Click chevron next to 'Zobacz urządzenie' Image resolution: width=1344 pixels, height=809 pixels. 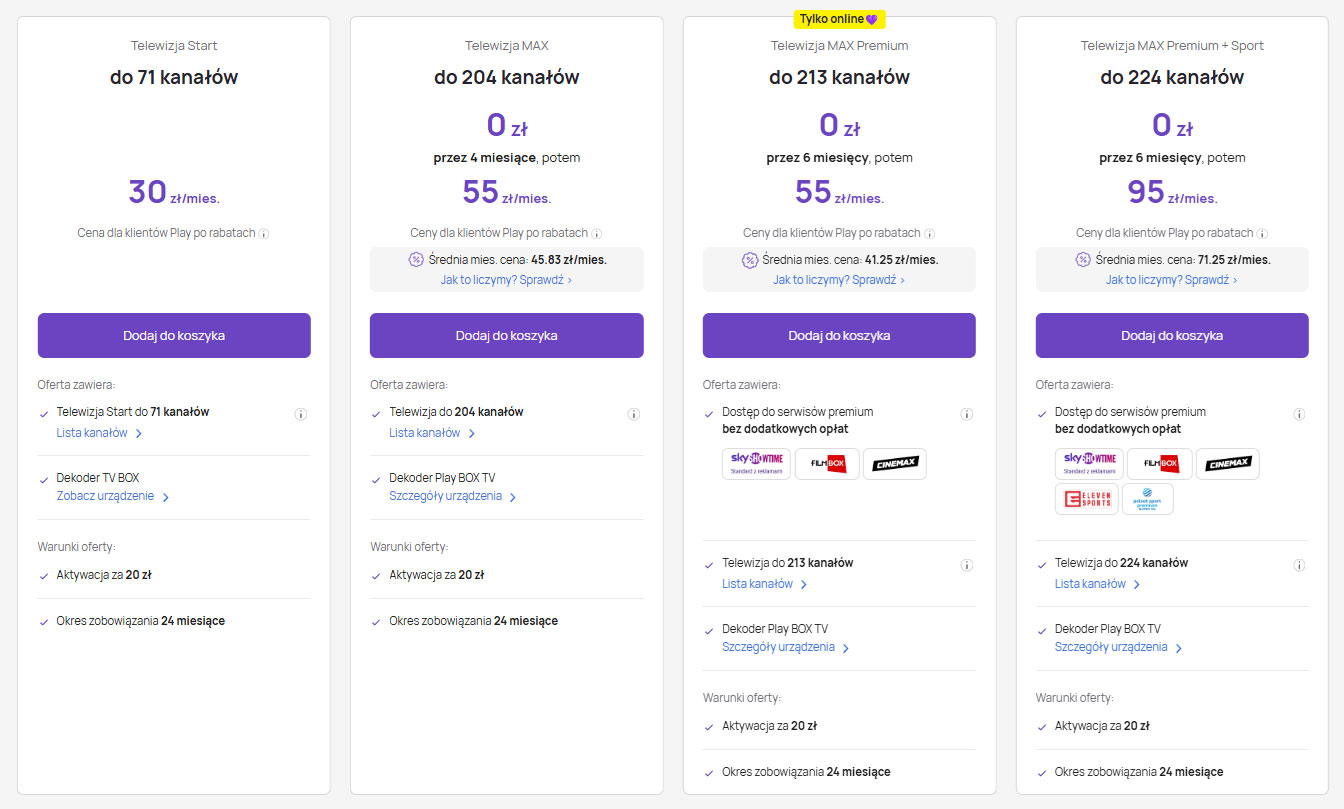click(166, 497)
